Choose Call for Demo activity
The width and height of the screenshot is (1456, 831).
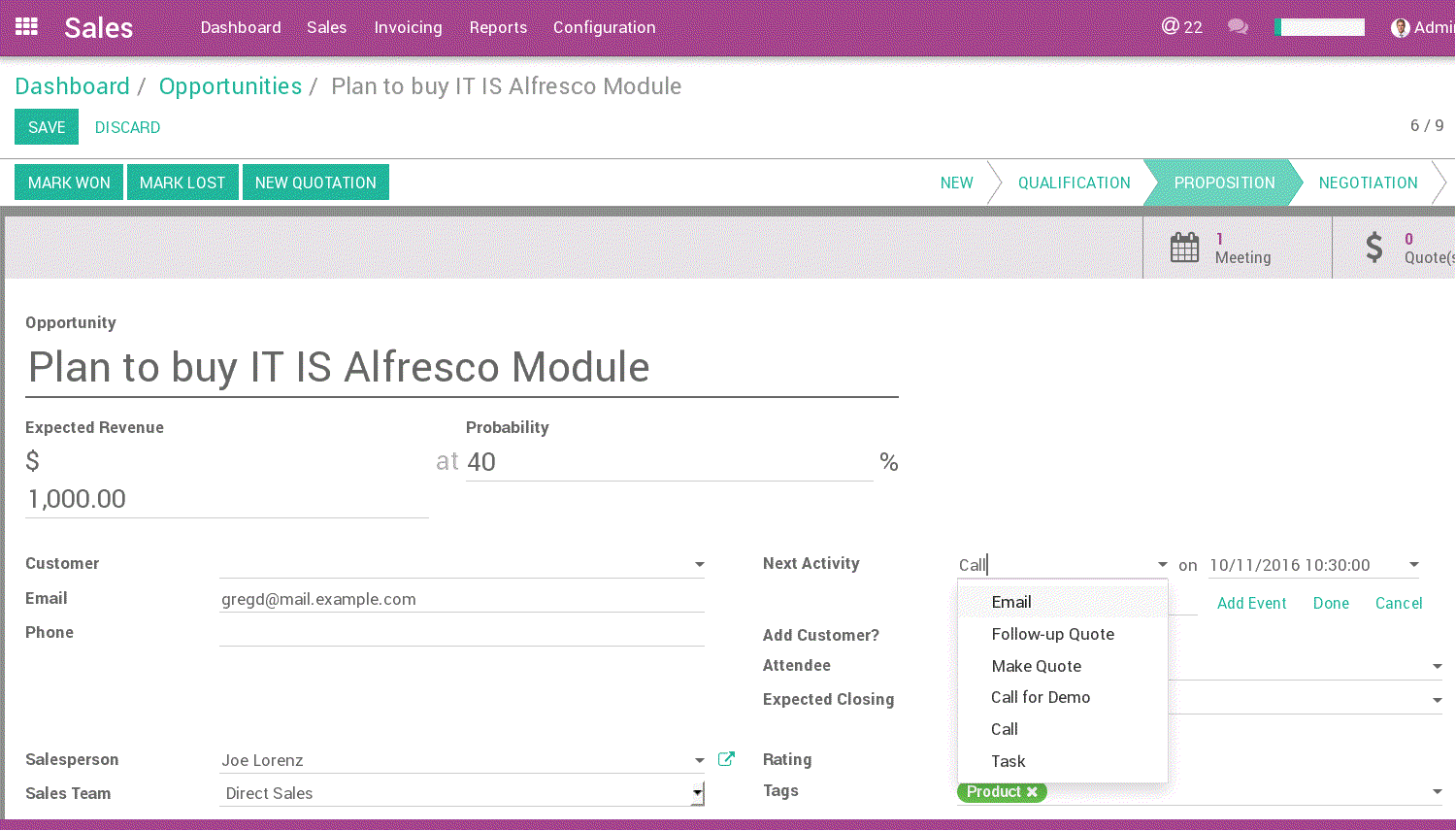(x=1062, y=697)
